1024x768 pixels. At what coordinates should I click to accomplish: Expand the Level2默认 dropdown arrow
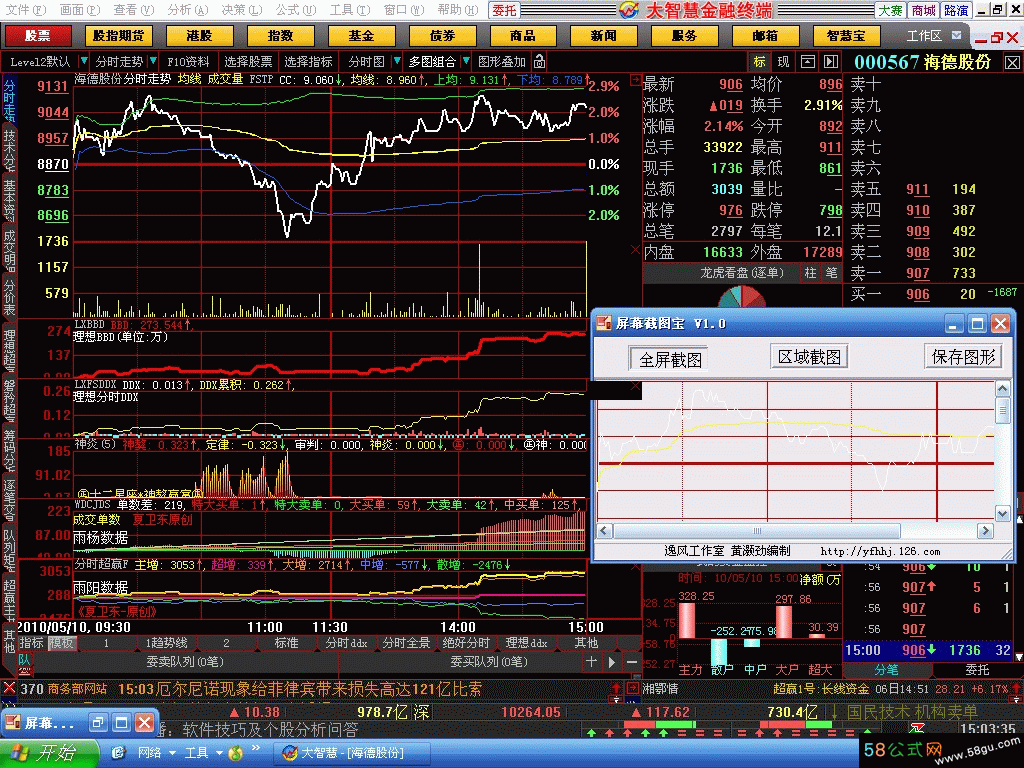pos(84,61)
